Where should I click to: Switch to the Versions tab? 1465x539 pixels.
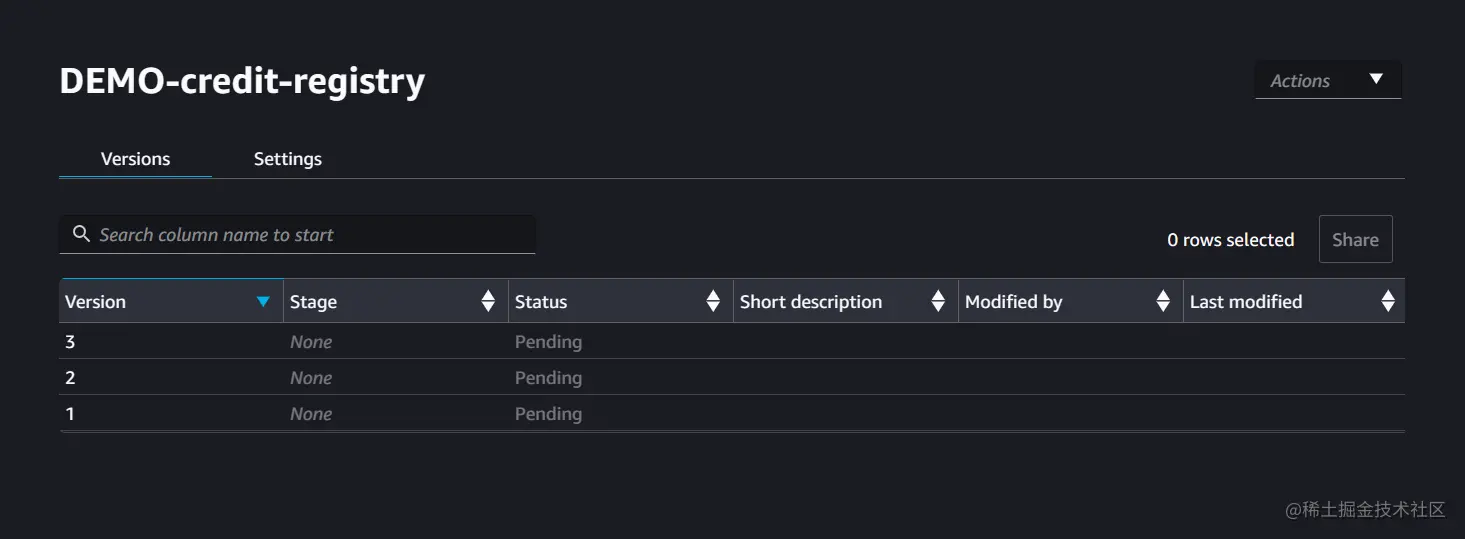(136, 159)
